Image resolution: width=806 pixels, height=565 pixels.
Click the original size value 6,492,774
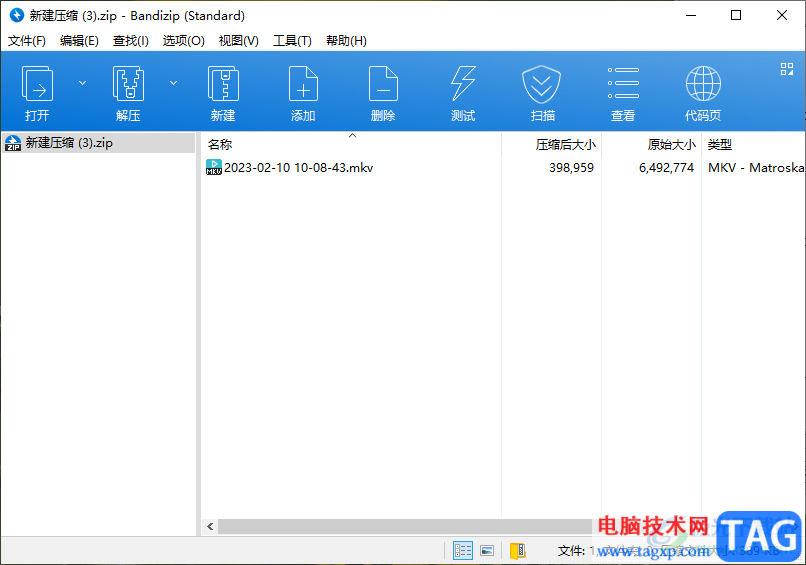[x=666, y=168]
